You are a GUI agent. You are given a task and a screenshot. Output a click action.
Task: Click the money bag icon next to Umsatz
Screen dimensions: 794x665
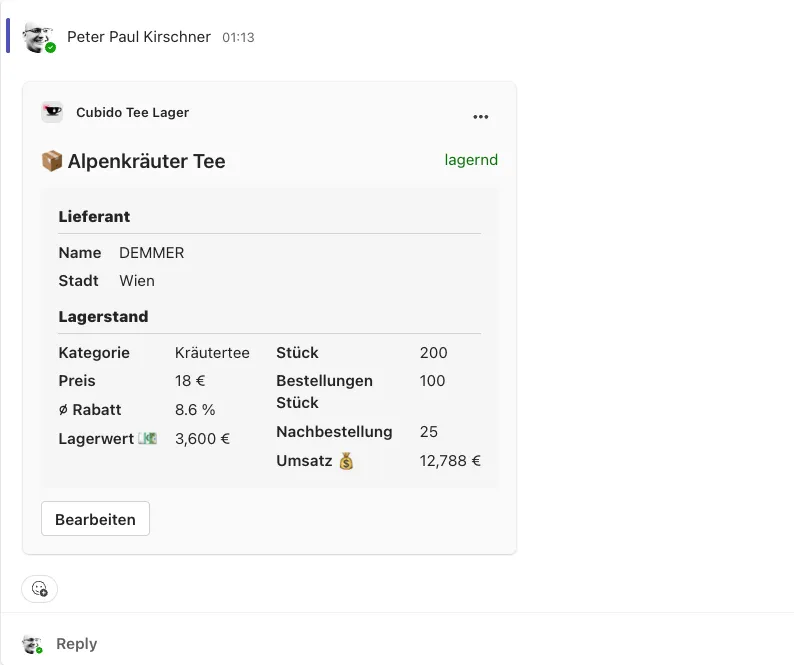pos(346,461)
